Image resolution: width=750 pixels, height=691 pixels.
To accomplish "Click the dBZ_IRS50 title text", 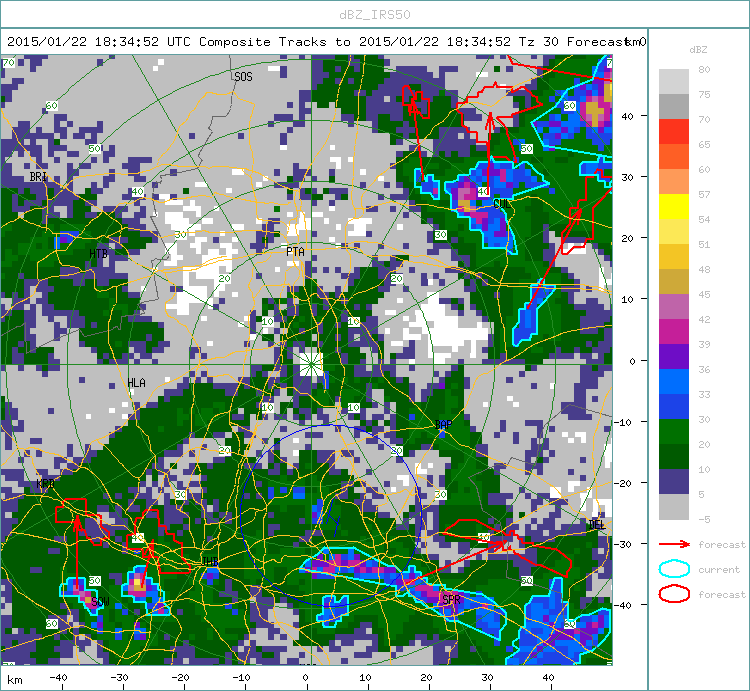I will (x=375, y=15).
